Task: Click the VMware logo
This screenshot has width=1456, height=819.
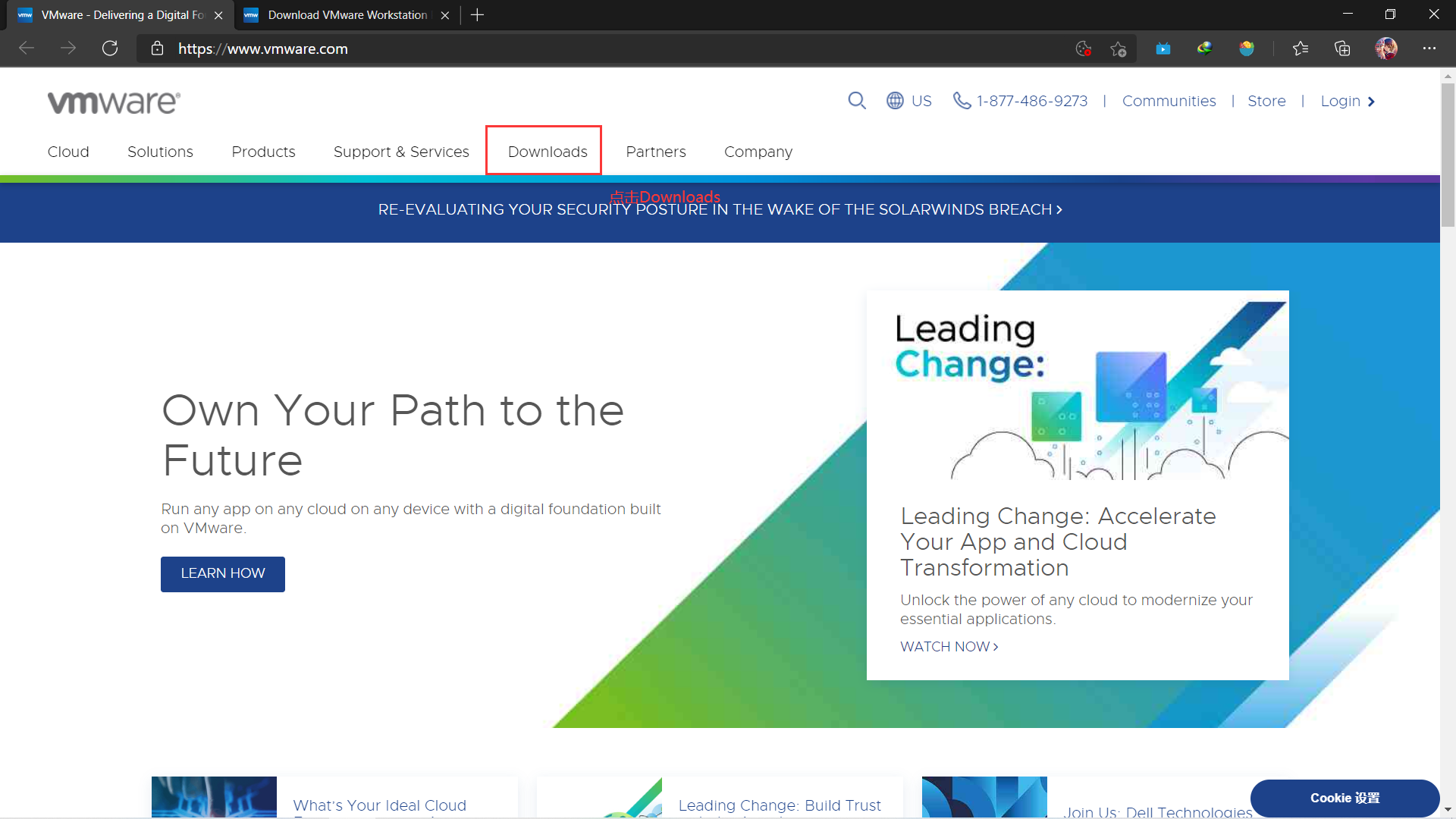Action: pos(114,102)
